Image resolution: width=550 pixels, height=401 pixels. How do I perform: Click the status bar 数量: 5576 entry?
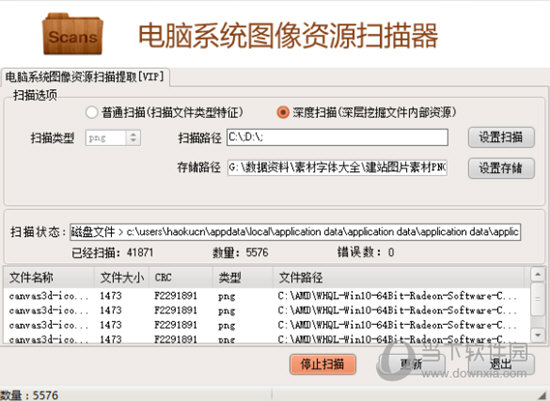pyautogui.click(x=29, y=395)
